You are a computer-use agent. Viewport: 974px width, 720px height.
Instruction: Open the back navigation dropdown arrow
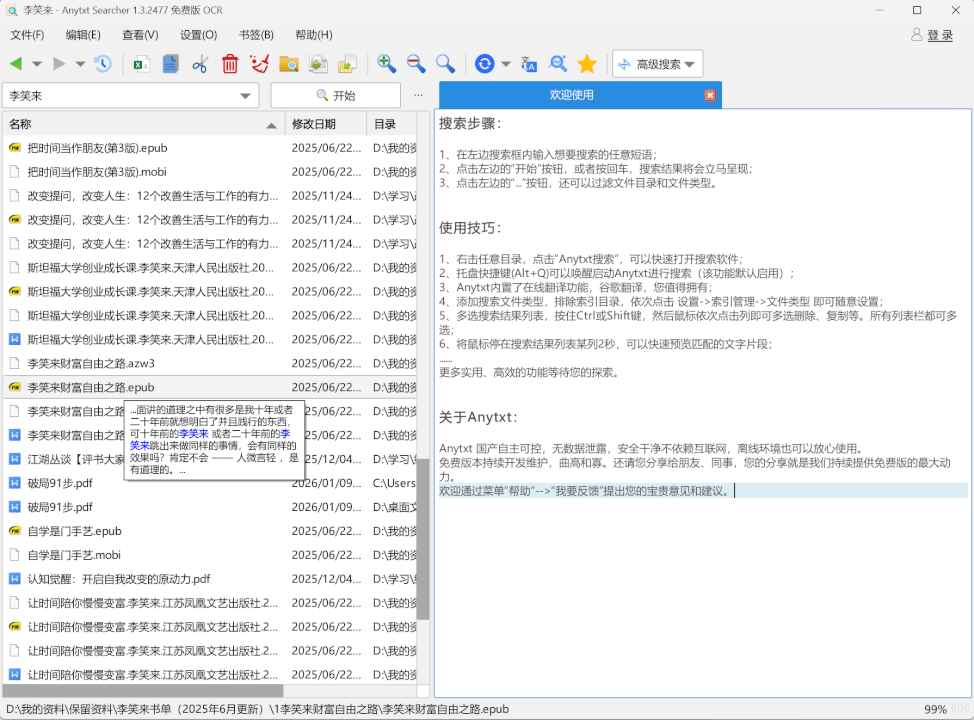pyautogui.click(x=38, y=63)
